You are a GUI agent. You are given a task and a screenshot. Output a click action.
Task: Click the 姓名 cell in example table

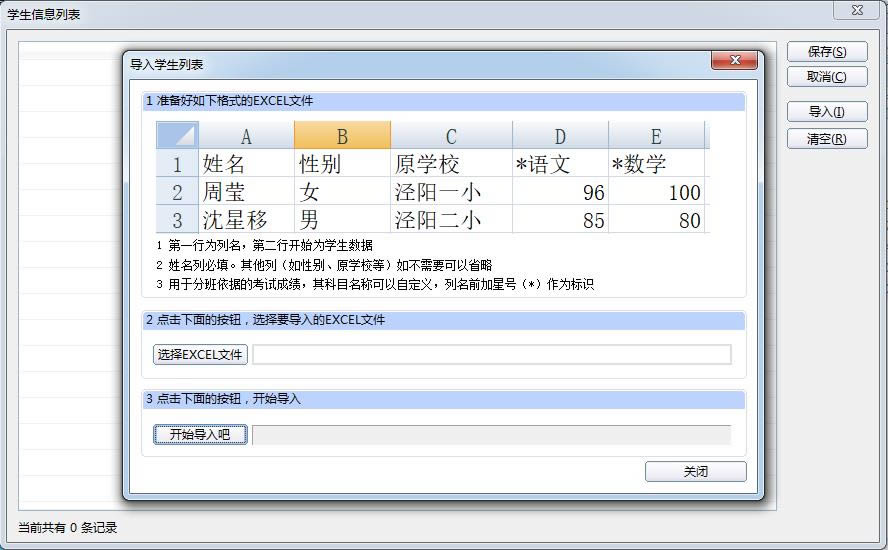click(246, 164)
